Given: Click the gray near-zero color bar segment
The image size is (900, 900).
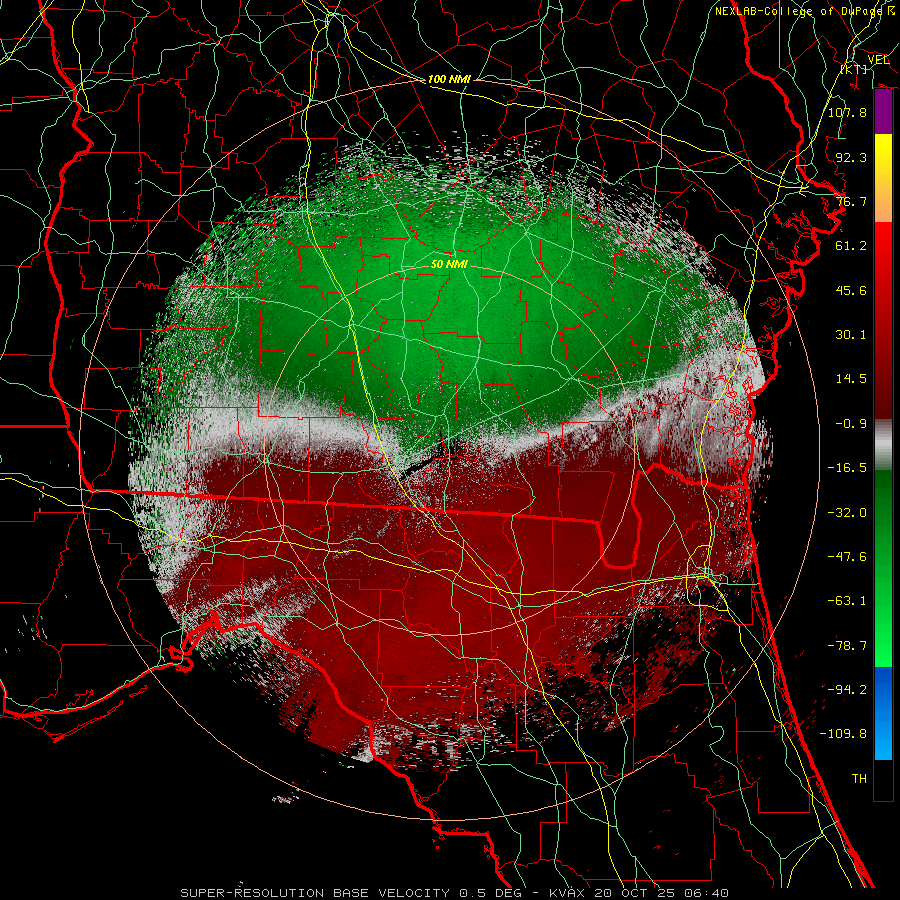Looking at the screenshot, I should tap(883, 445).
